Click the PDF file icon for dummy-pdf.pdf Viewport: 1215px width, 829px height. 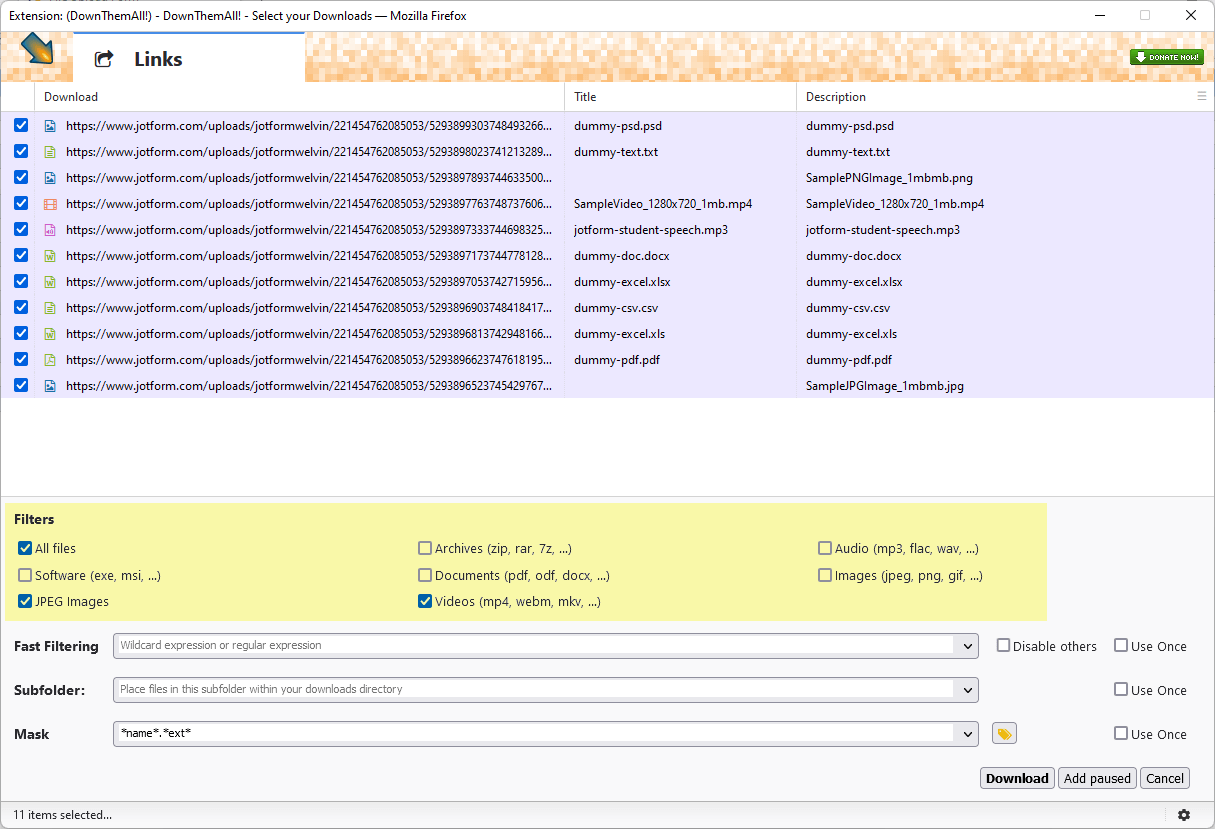coord(50,360)
